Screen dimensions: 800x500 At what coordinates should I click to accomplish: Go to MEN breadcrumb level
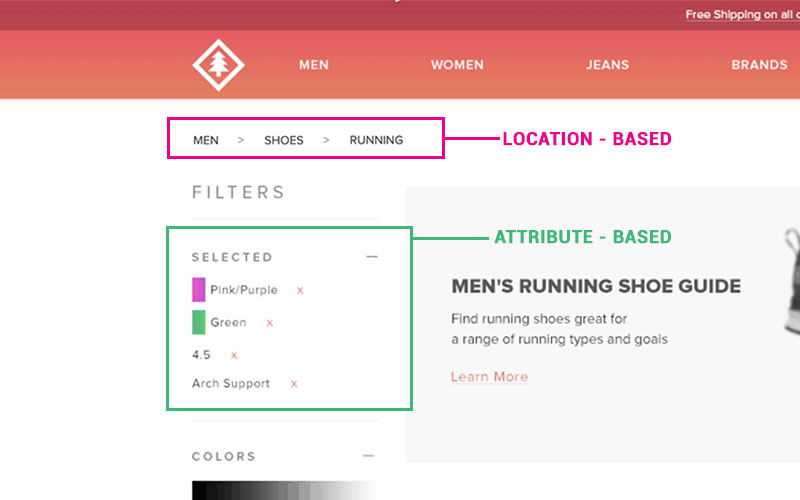[206, 140]
